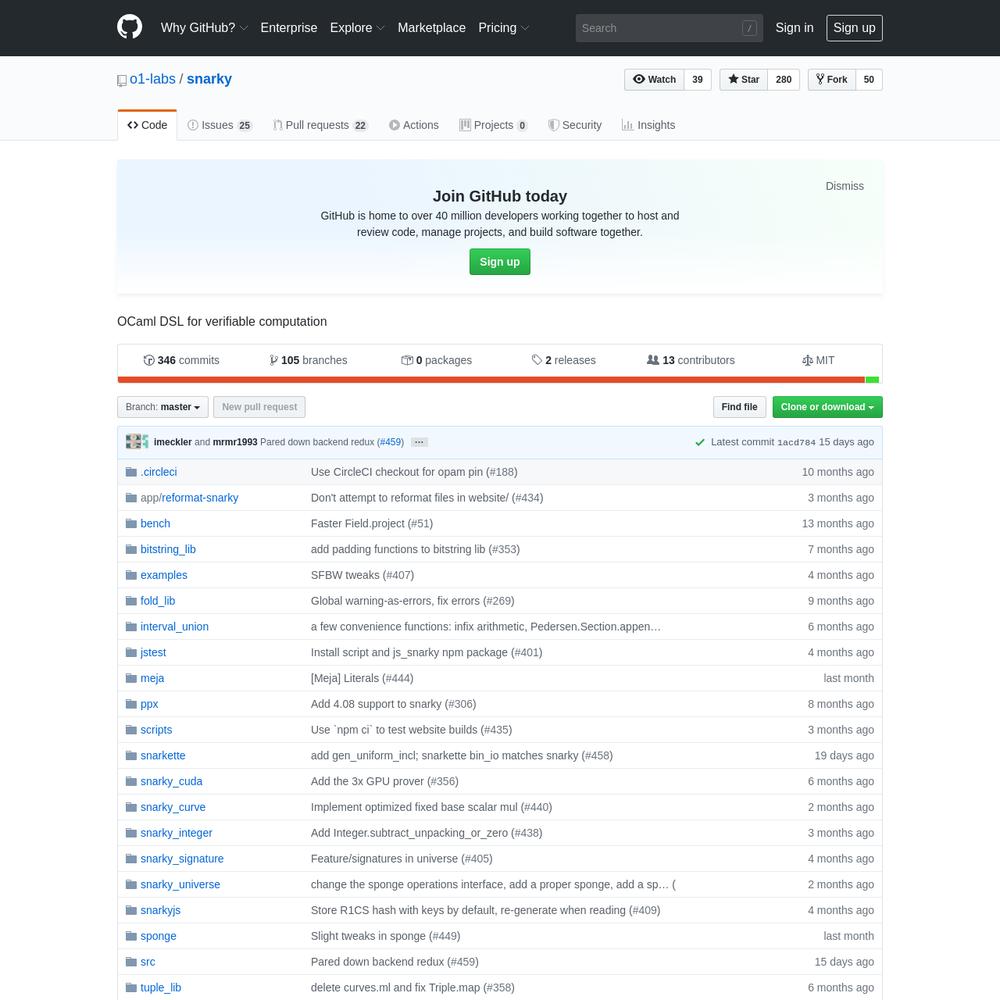1000x1000 pixels.
Task: Click the folder icon next to meja
Action: 131,678
